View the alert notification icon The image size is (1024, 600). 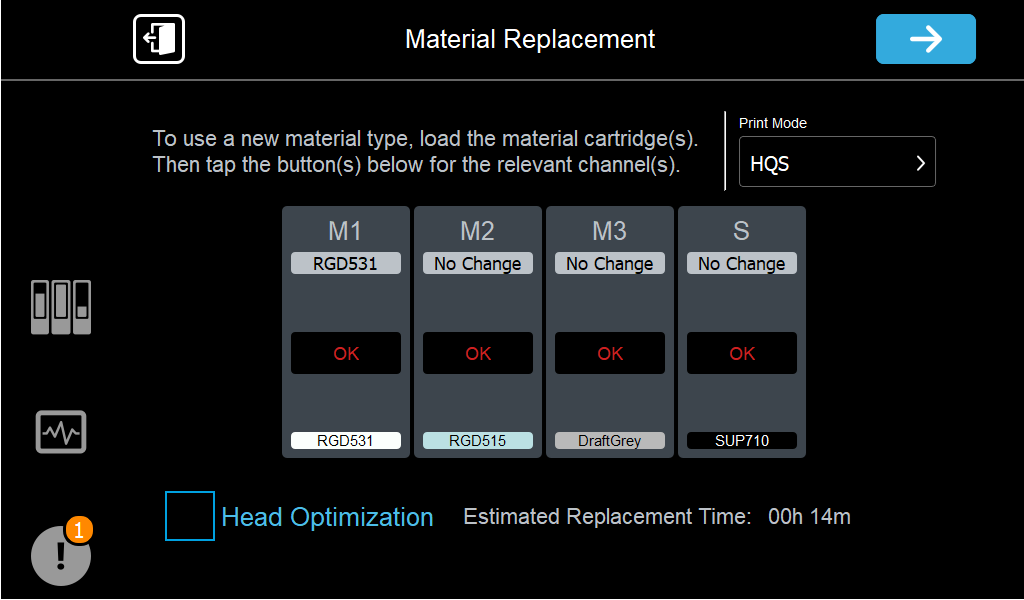[x=59, y=556]
